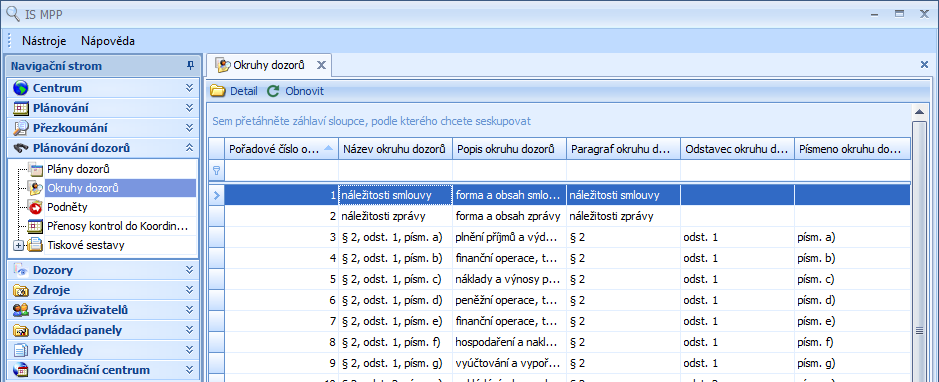Click the Pořadové číslo filter field
Screen dimensions: 939x382
coord(281,171)
